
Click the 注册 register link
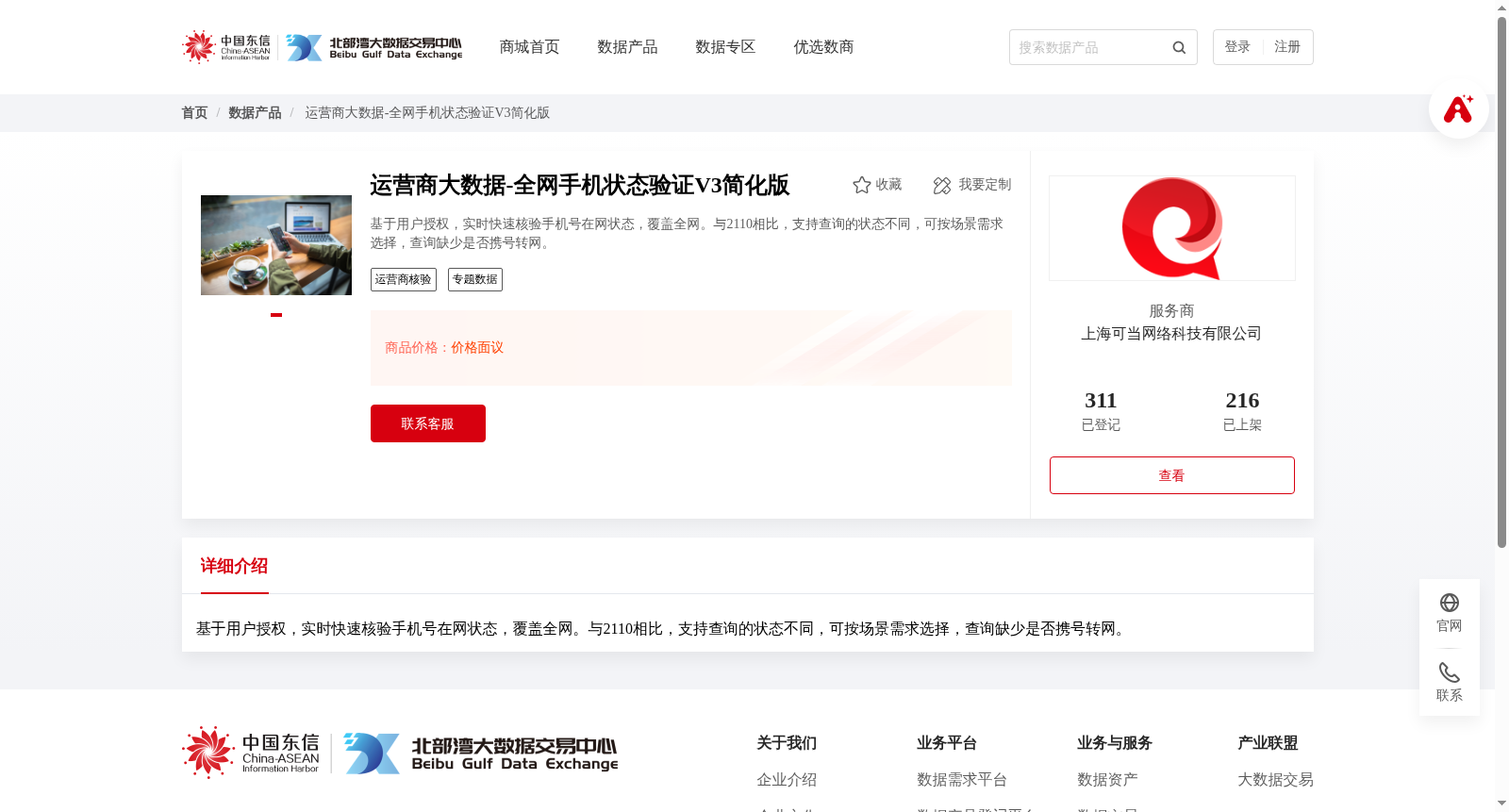click(x=1287, y=47)
